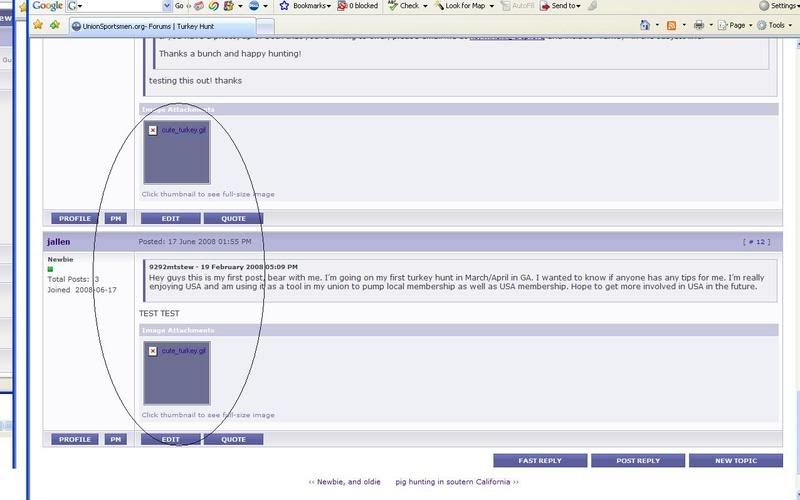Click the Add to Favorites icon

54,24
